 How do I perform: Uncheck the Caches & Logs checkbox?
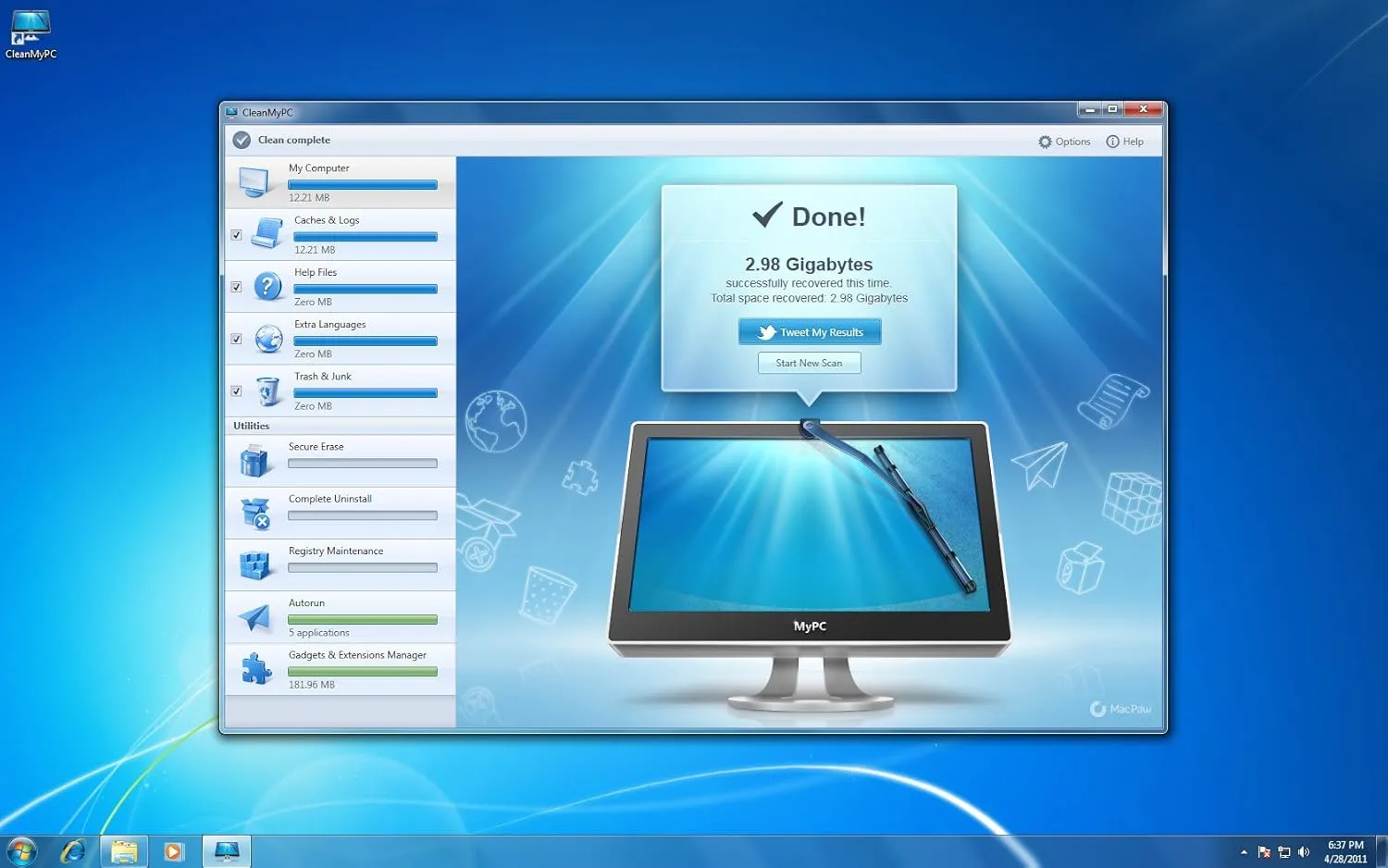tap(237, 234)
